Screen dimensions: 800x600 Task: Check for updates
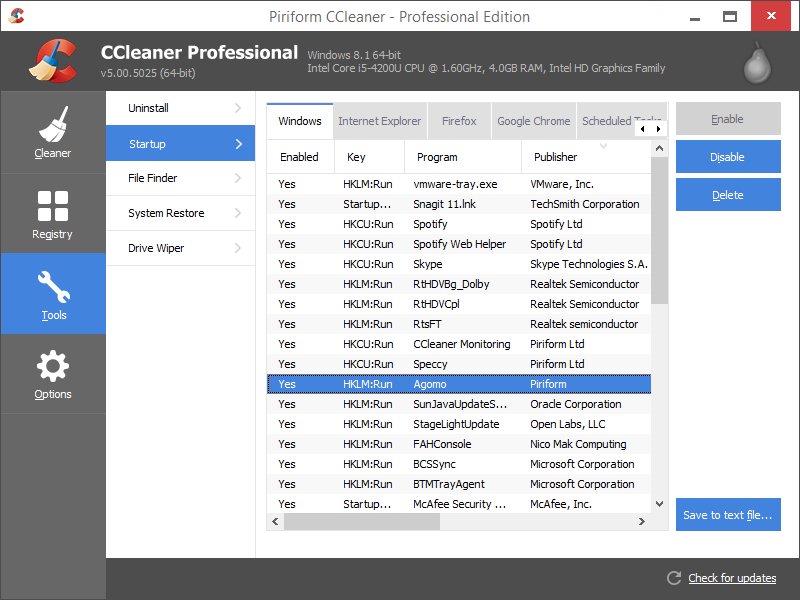click(731, 578)
